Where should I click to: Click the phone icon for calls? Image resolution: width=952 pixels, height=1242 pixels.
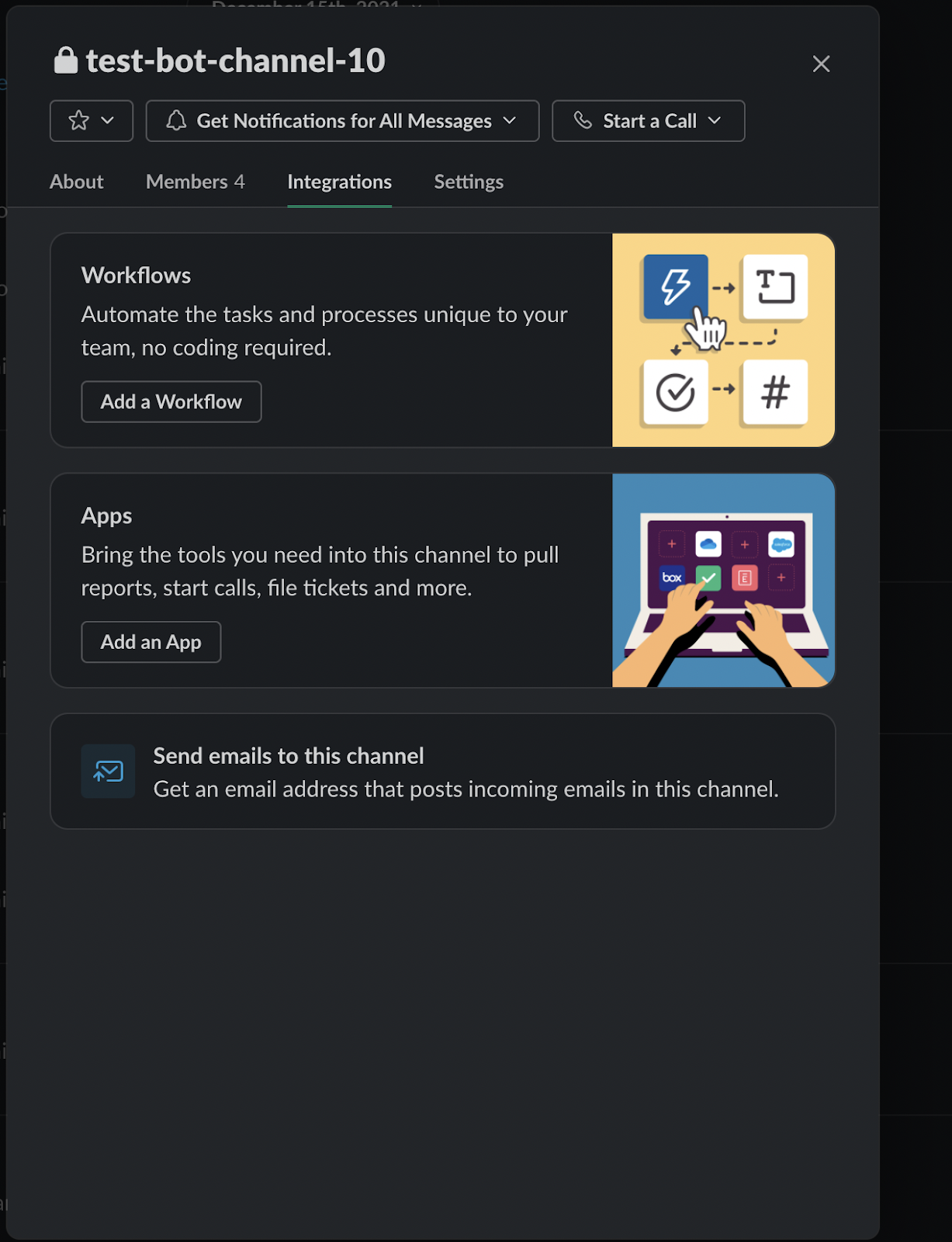click(583, 120)
